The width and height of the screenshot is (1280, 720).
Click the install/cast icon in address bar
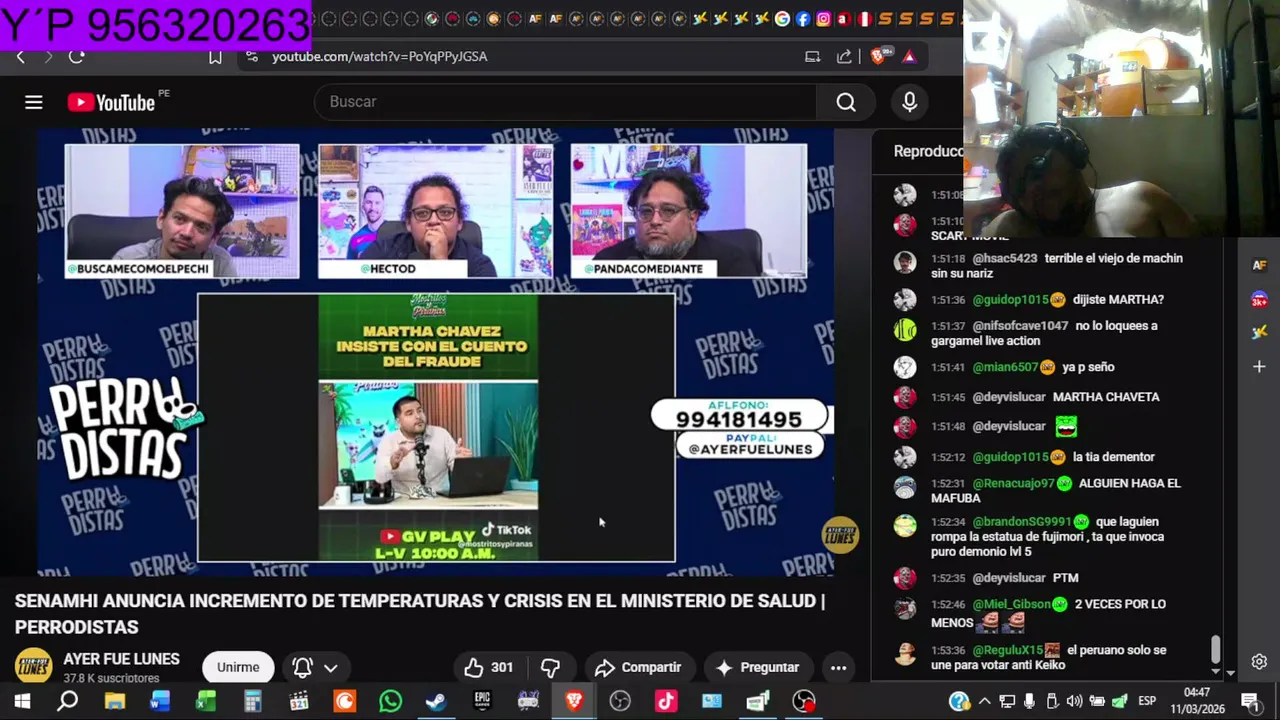click(x=812, y=57)
